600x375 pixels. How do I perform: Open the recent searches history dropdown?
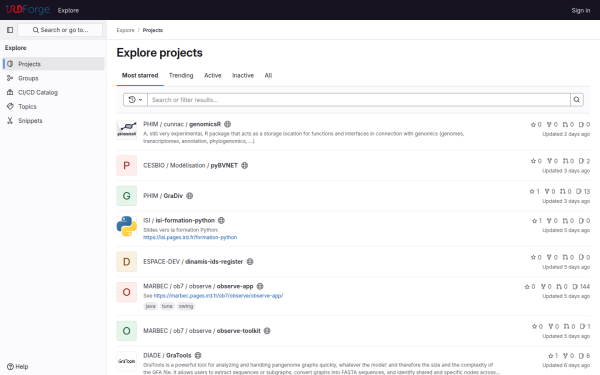click(135, 99)
